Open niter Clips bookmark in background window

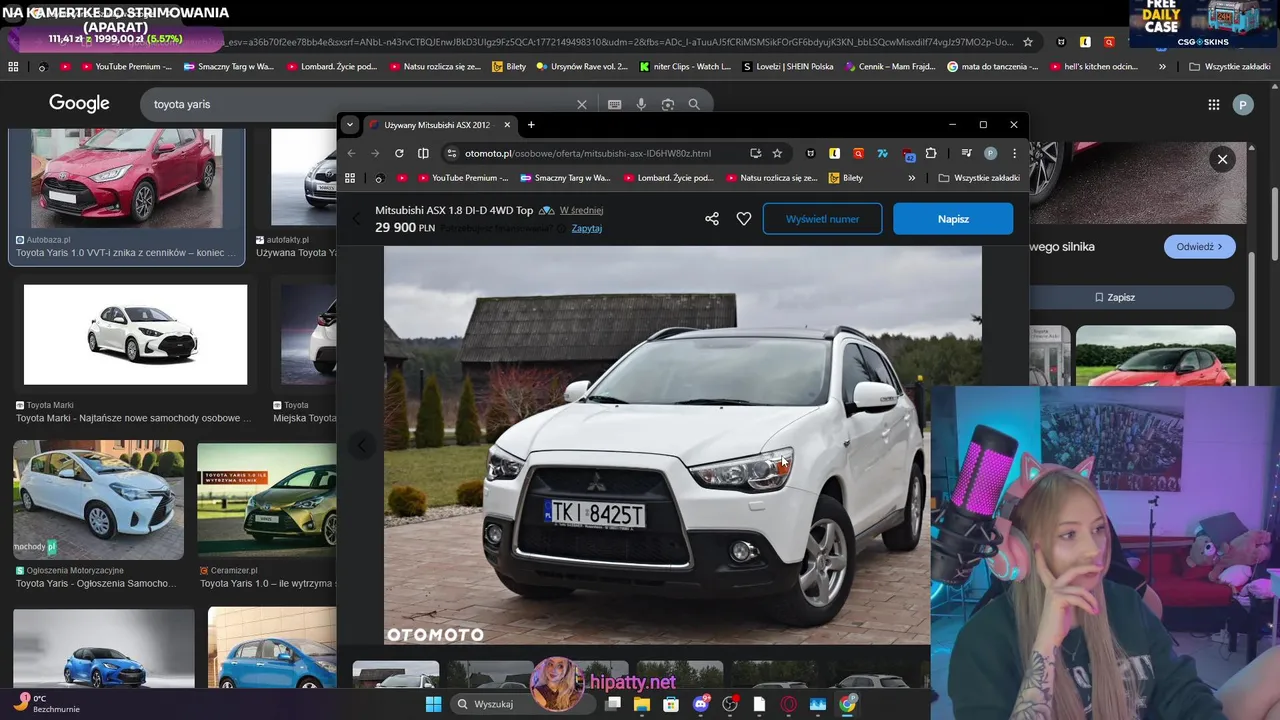(684, 66)
